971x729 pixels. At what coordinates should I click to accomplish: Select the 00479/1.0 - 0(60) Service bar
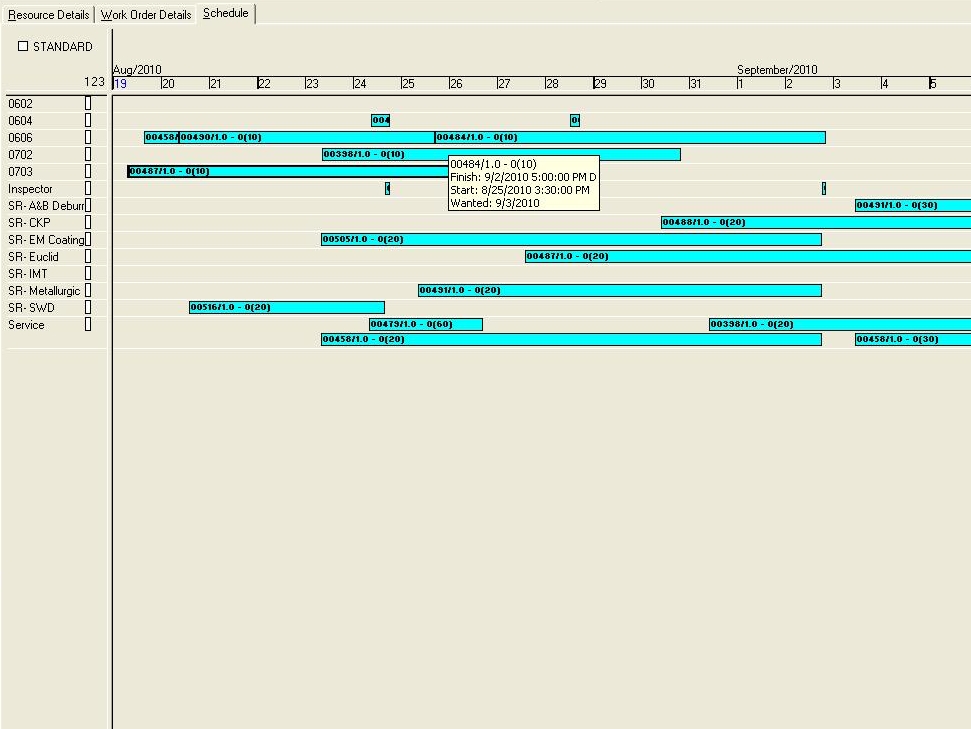425,325
